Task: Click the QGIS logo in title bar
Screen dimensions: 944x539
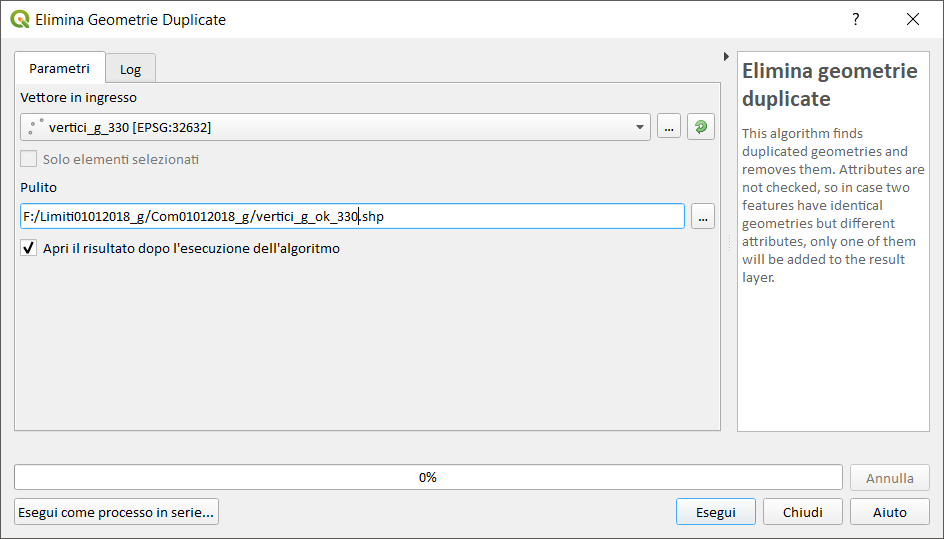Action: coord(20,19)
